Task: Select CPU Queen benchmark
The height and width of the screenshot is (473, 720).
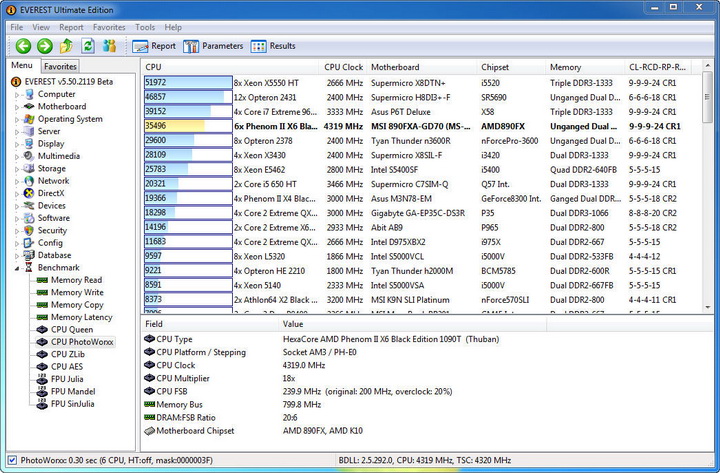Action: tap(72, 330)
